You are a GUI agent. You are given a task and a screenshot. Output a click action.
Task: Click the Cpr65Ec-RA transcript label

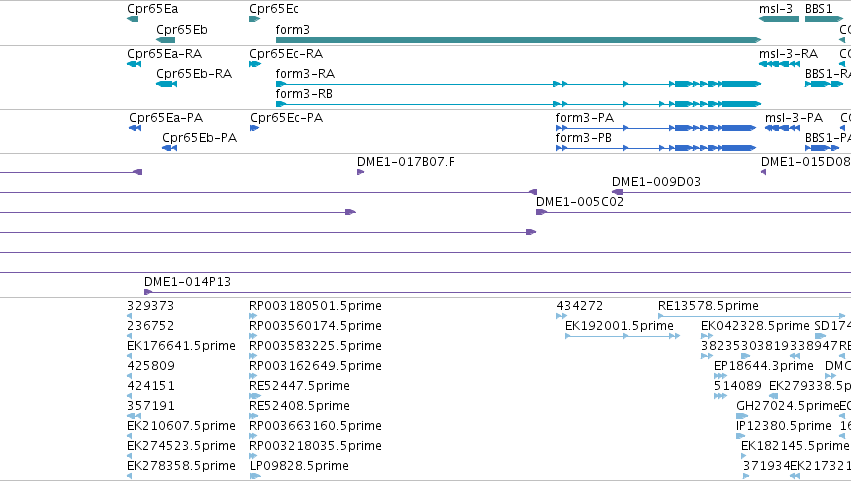(x=286, y=54)
